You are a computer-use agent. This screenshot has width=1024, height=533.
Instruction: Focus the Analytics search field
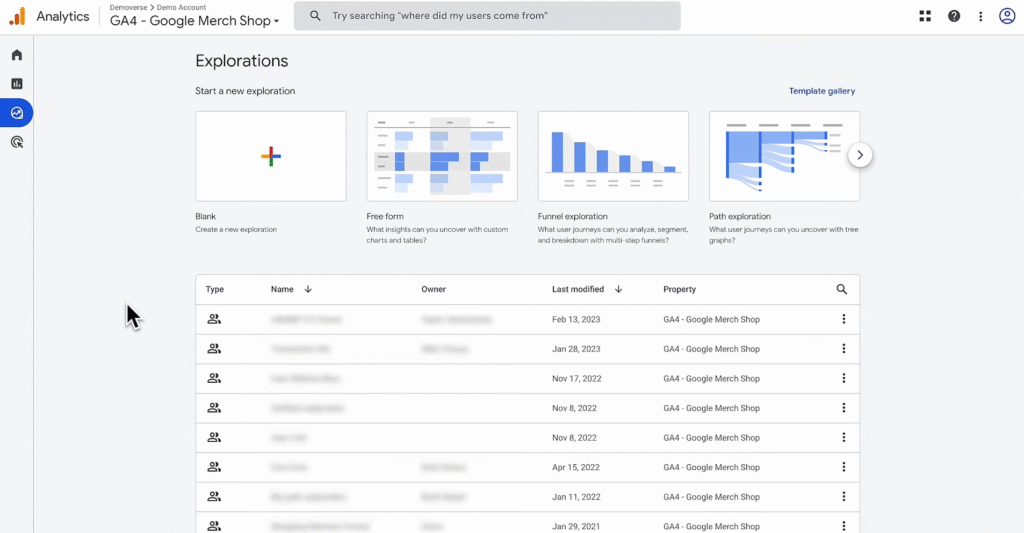point(487,16)
